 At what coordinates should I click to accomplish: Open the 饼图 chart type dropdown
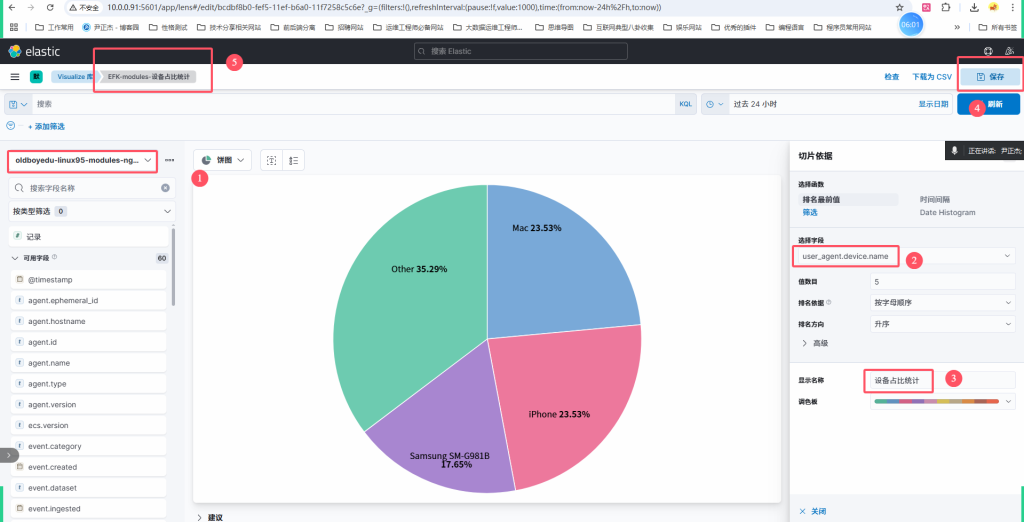click(x=221, y=160)
